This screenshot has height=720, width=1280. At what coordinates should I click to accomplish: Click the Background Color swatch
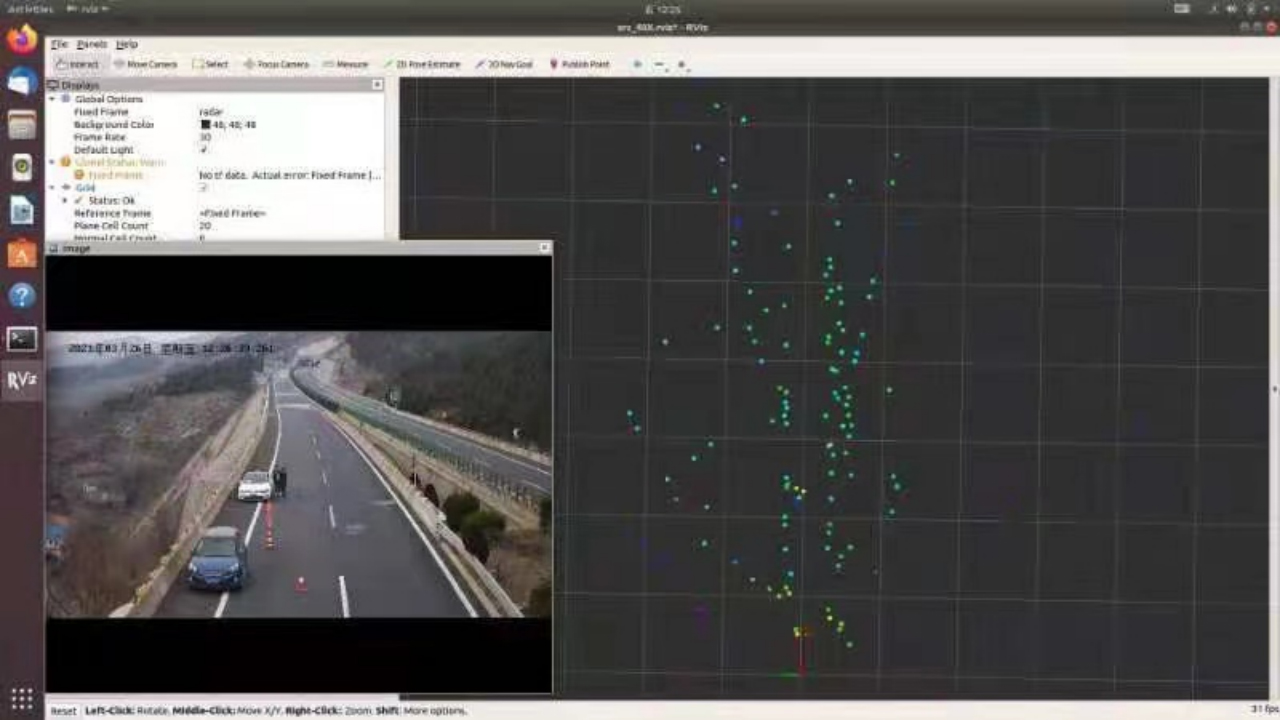[x=205, y=125]
